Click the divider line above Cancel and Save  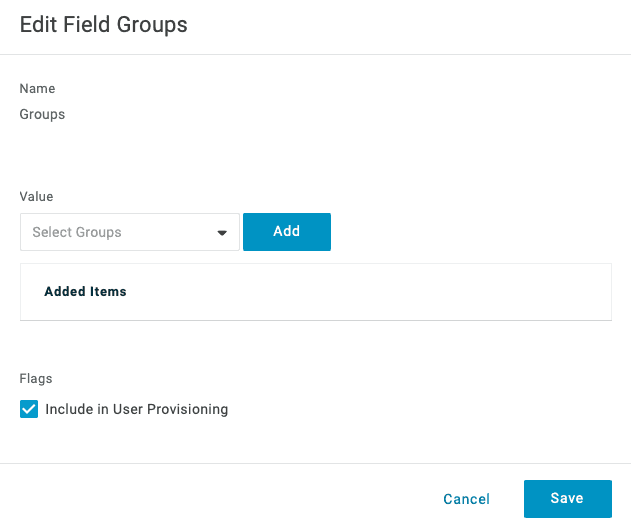point(315,463)
